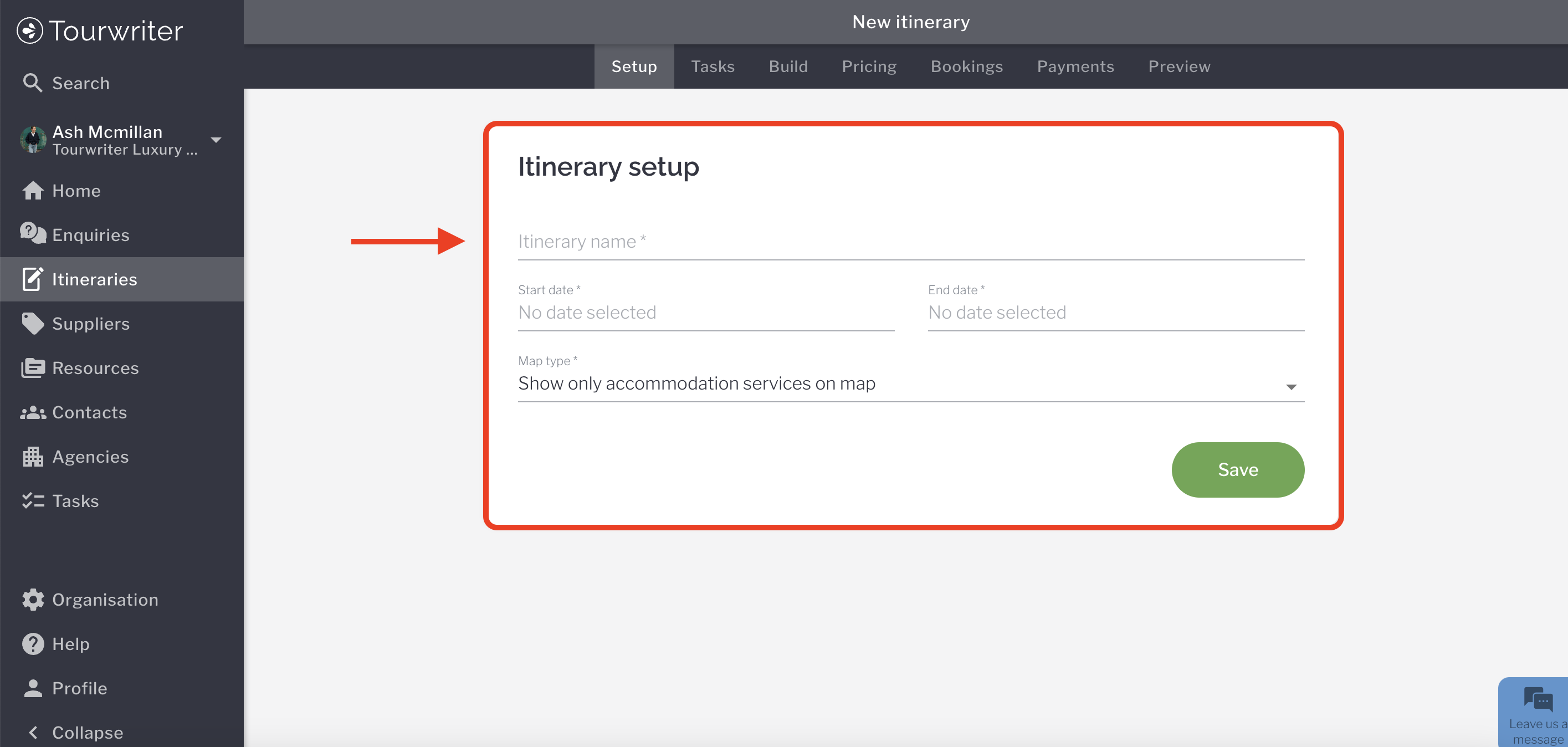Open Contacts people icon
Screen dimensions: 1568x747
click(x=33, y=413)
